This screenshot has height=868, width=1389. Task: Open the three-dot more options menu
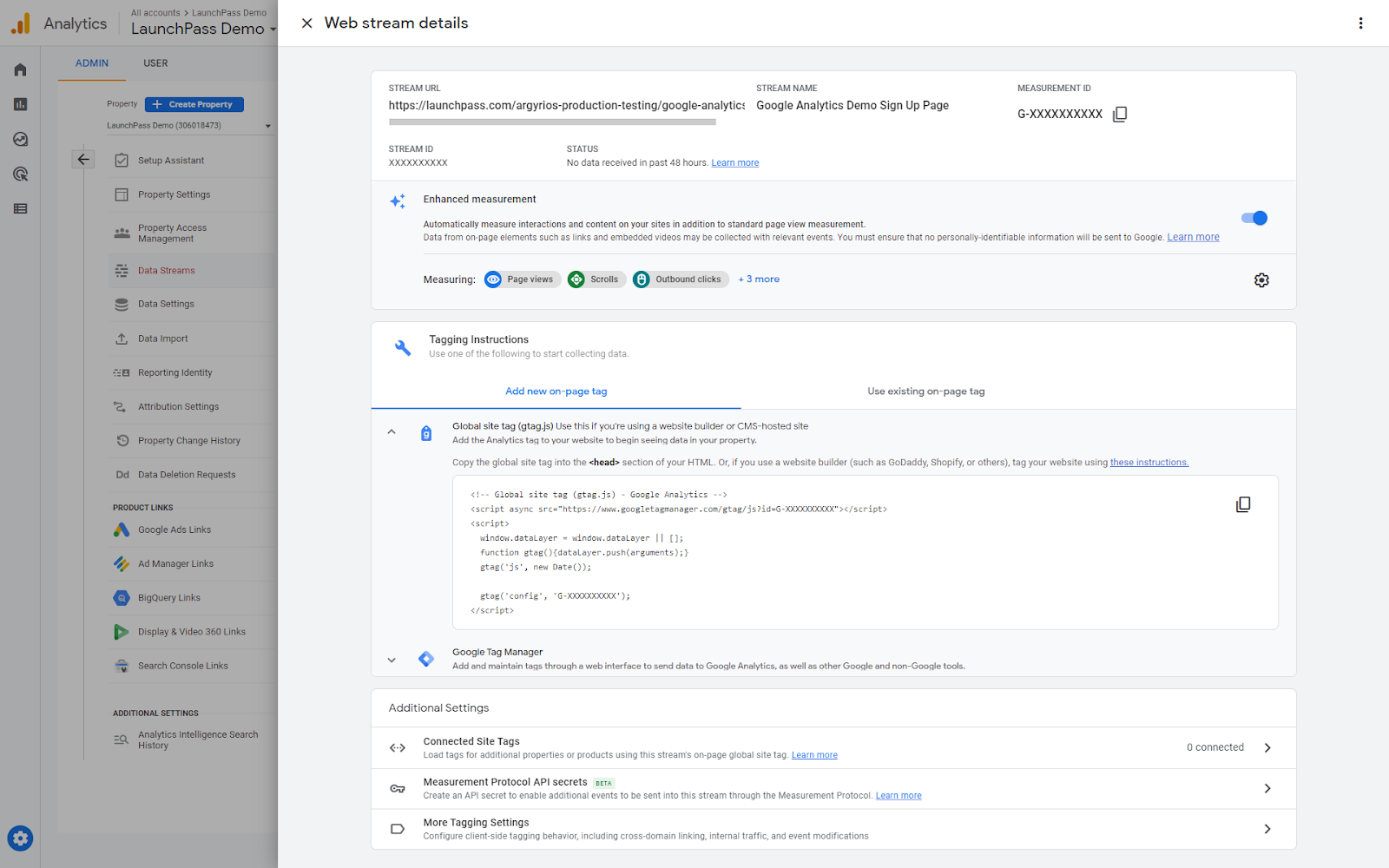[x=1360, y=23]
